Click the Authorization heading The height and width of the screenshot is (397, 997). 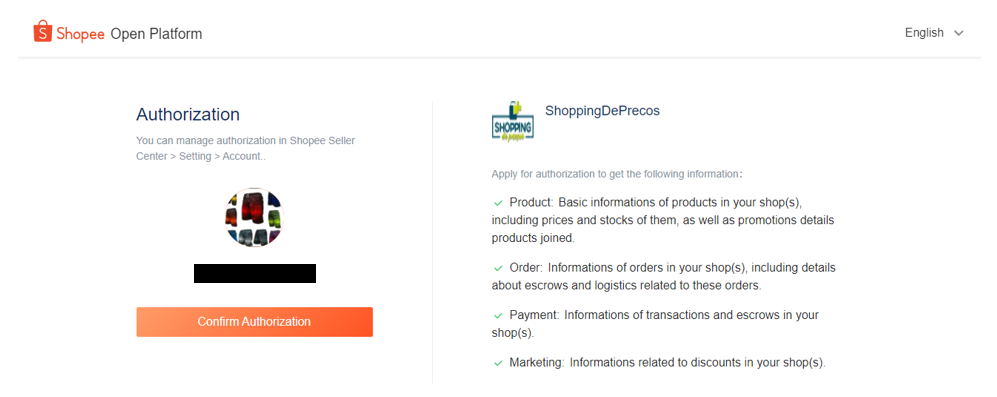[188, 115]
